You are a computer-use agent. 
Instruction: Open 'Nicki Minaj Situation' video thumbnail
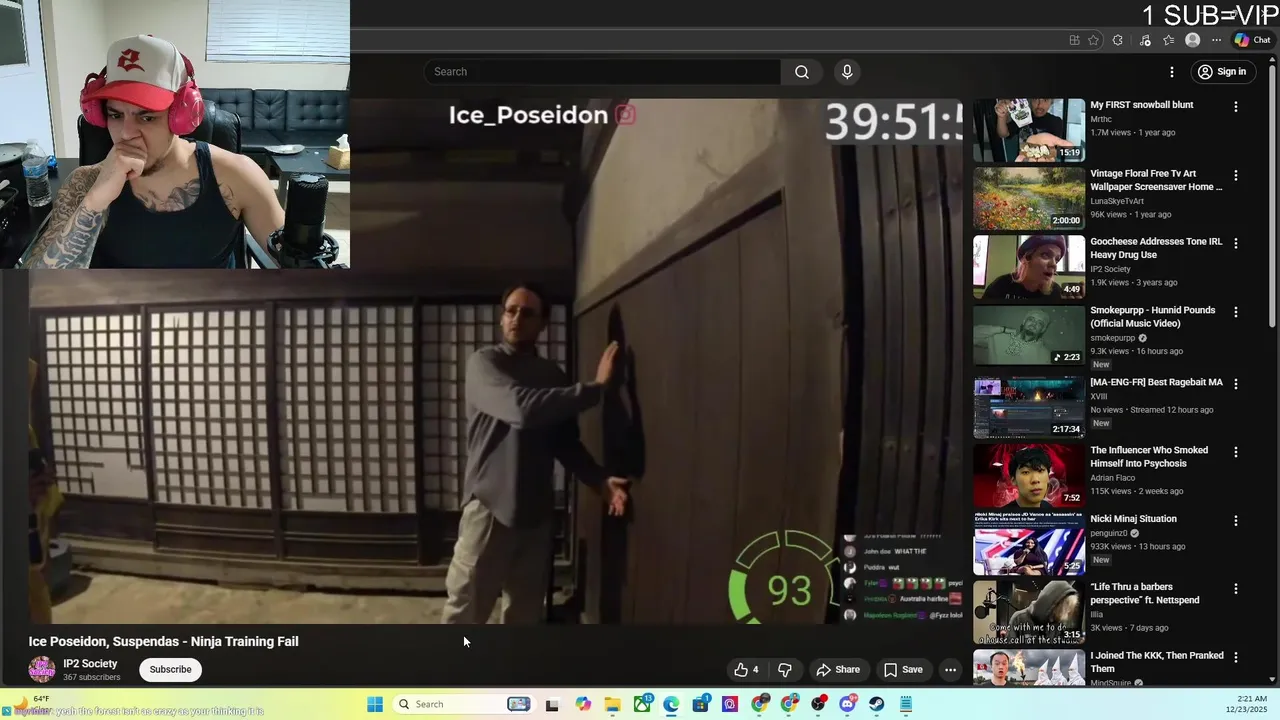pyautogui.click(x=1028, y=544)
